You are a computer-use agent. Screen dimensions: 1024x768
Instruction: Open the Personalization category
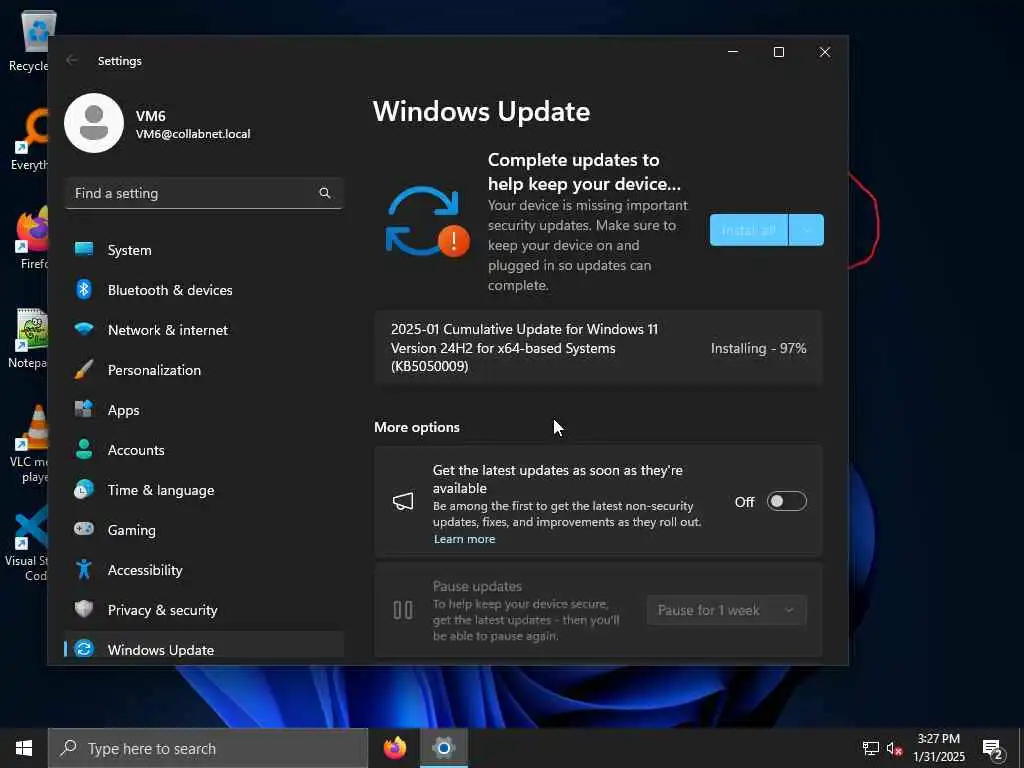(204, 370)
